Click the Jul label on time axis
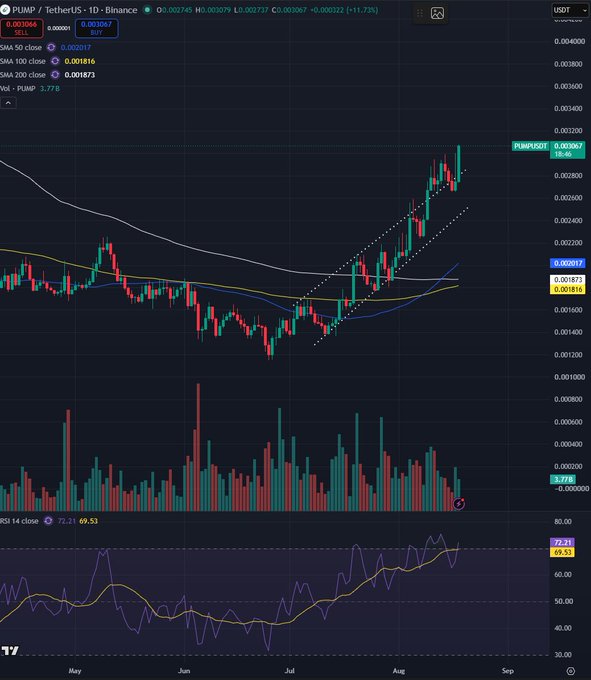This screenshot has width=591, height=680. point(289,671)
